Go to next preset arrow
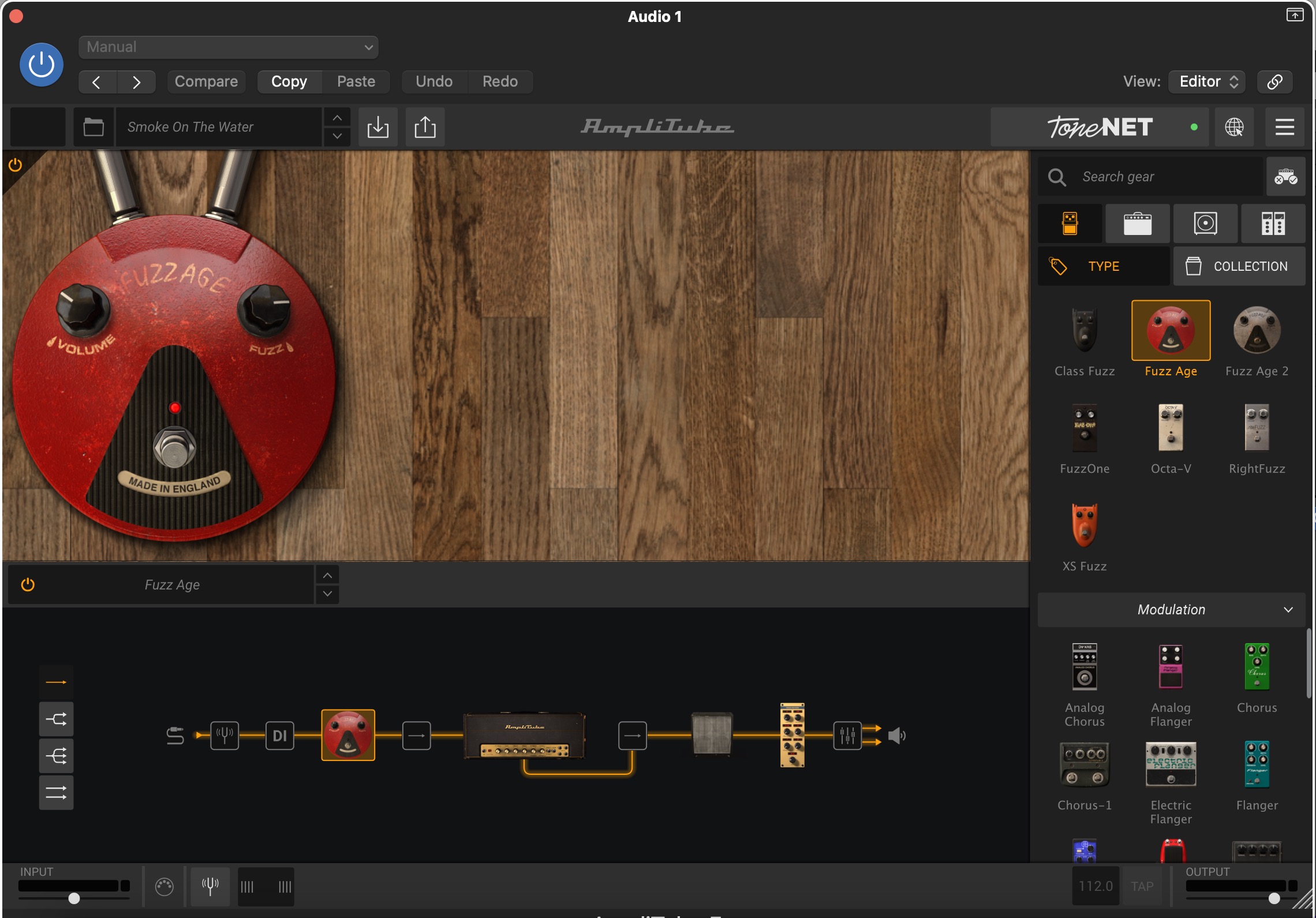The image size is (1316, 918). click(136, 82)
